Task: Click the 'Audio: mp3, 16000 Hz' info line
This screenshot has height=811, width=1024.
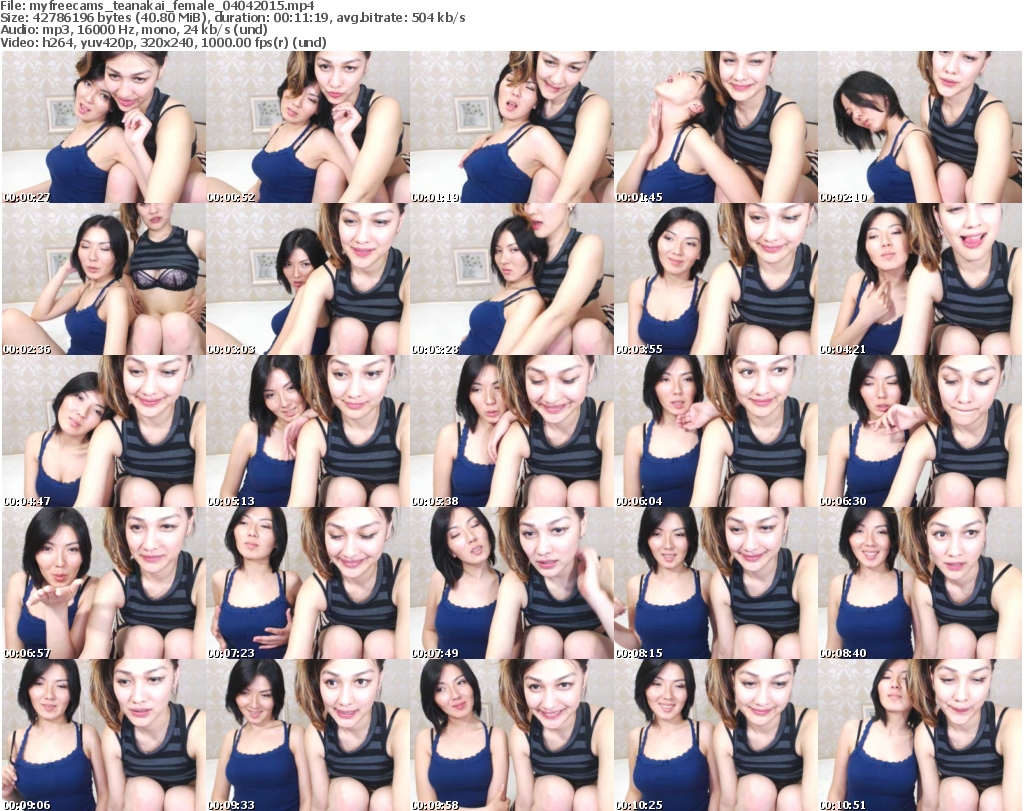Action: 134,30
